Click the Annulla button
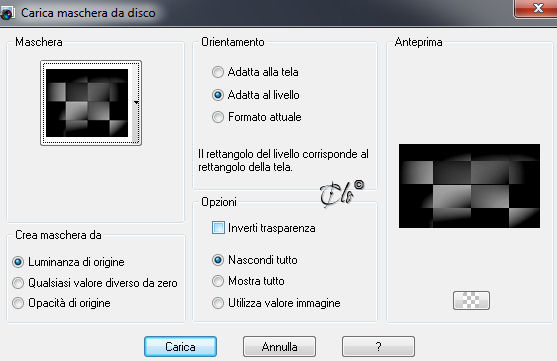This screenshot has width=557, height=361. [279, 346]
